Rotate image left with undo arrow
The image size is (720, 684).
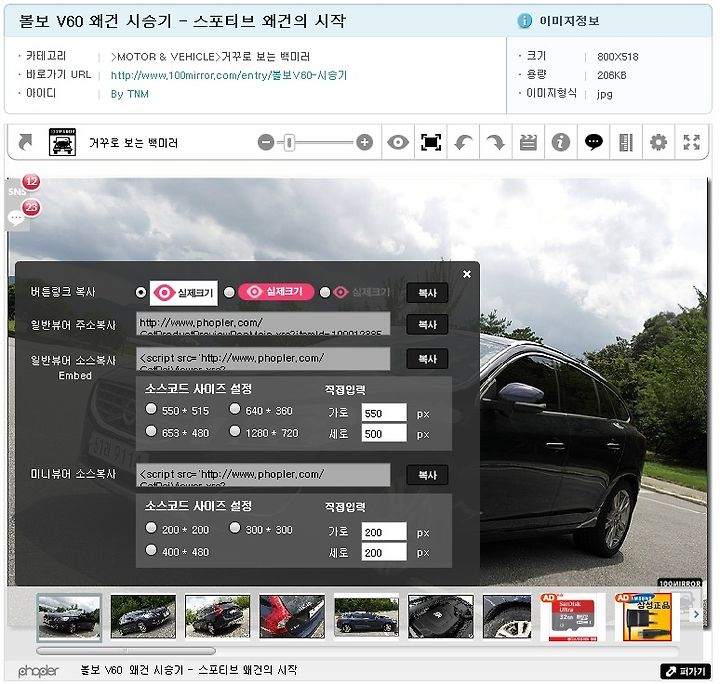click(x=463, y=142)
